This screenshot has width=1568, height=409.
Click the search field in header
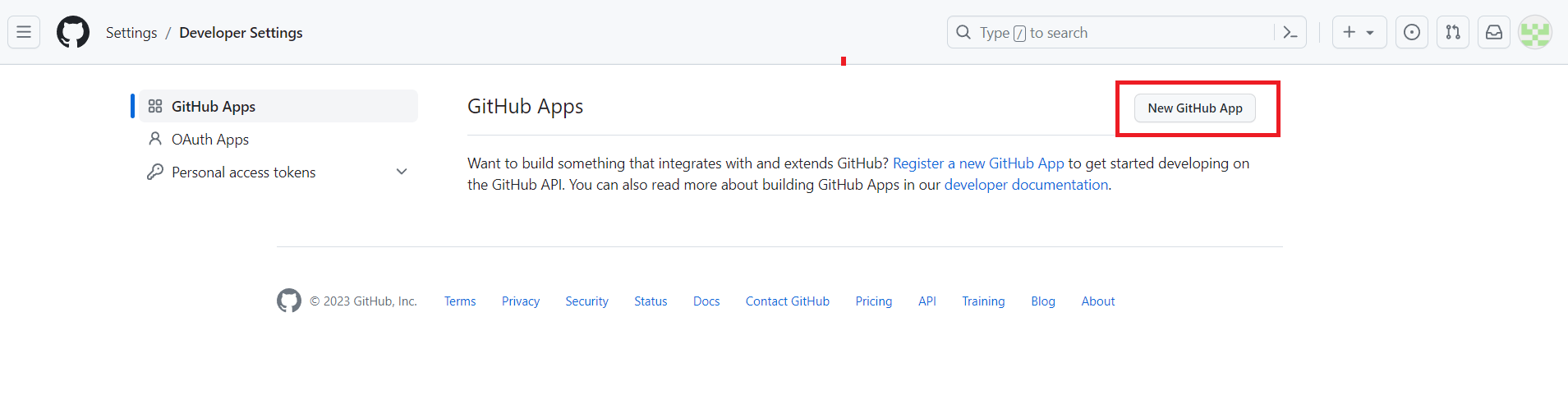point(1126,32)
